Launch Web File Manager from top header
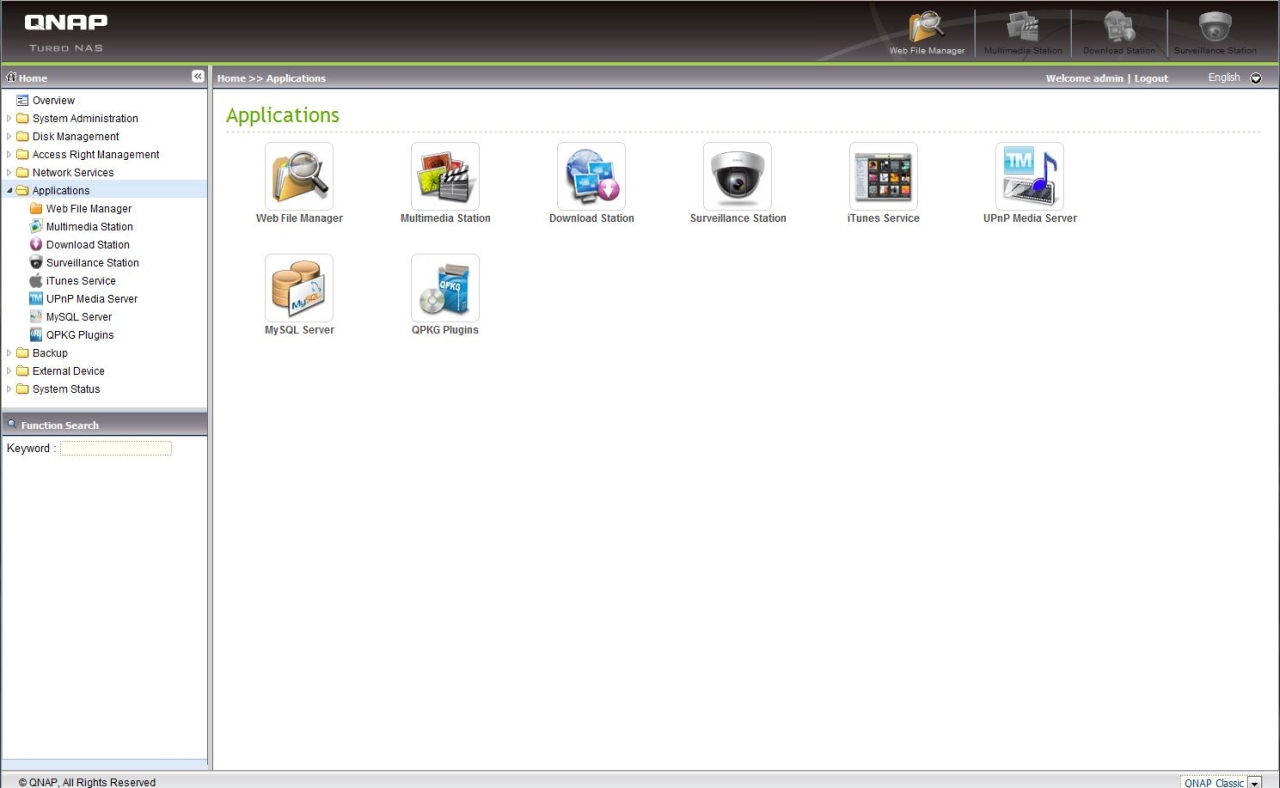The height and width of the screenshot is (788, 1280). click(927, 32)
